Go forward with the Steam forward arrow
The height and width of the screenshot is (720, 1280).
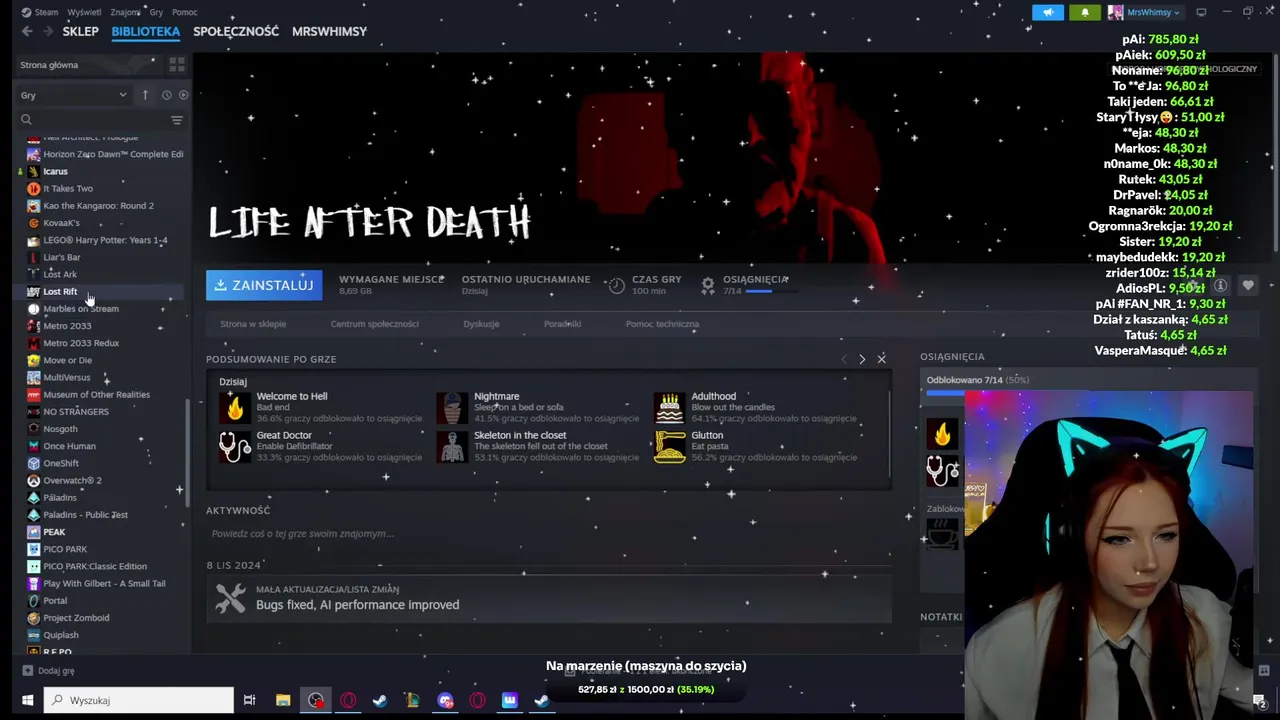tap(46, 31)
